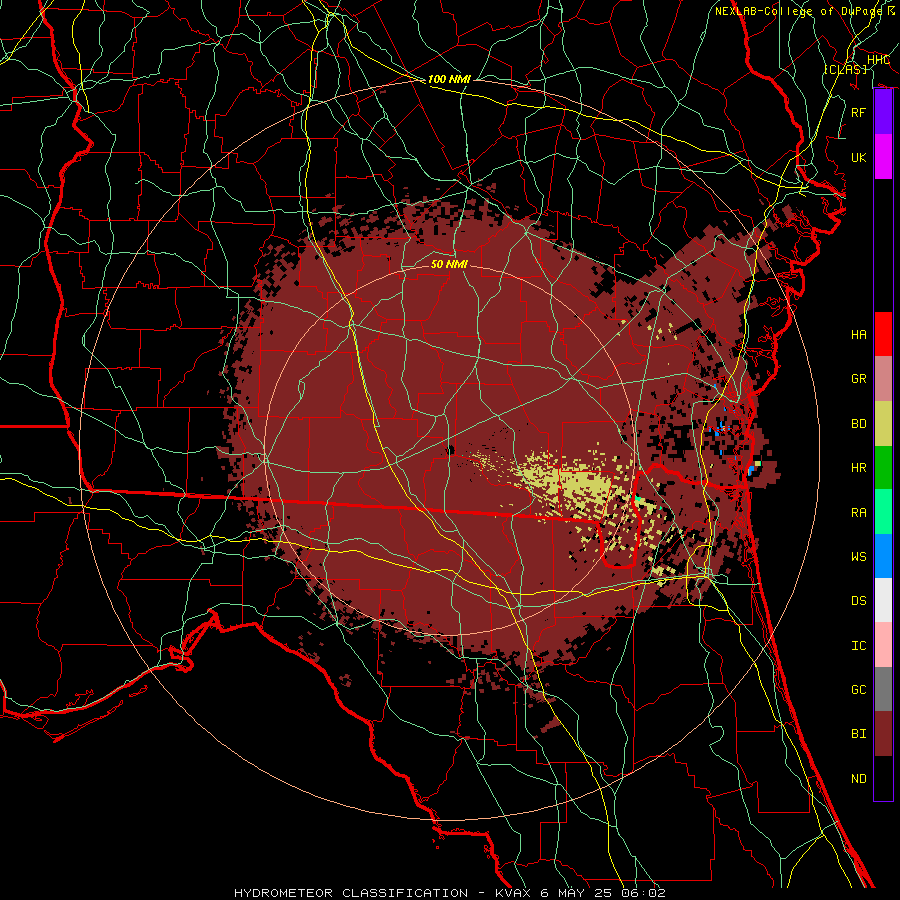900x900 pixels.
Task: Click the light pink IC legend swatch
Action: pos(883,645)
